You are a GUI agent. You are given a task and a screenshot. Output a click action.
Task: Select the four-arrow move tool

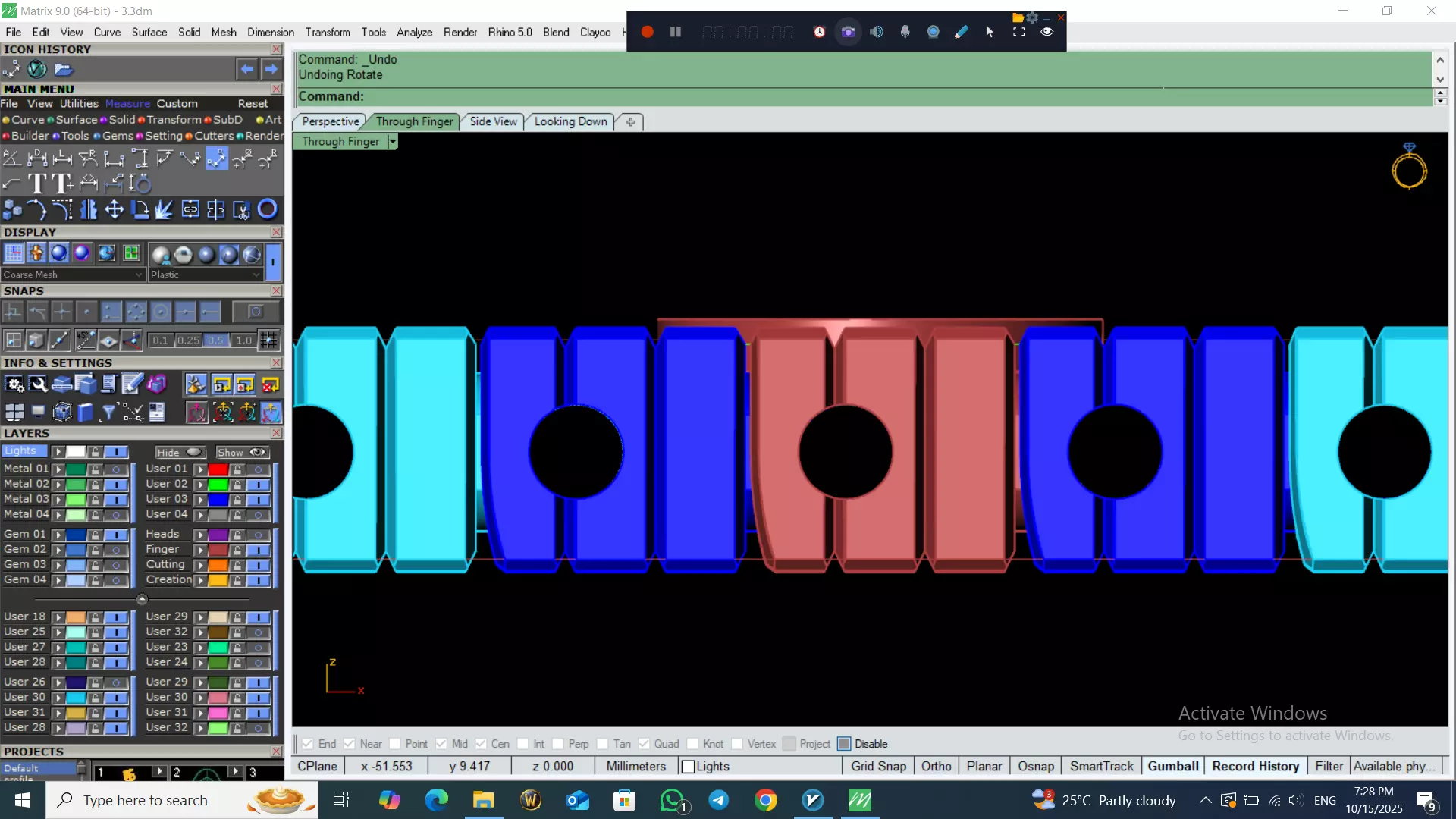coord(114,209)
